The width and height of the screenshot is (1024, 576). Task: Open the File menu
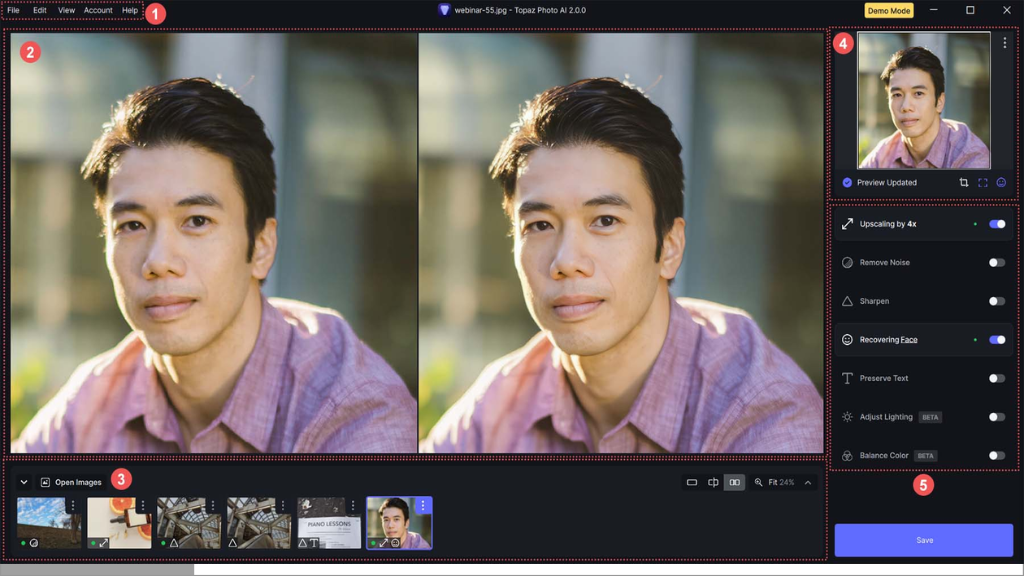click(13, 10)
